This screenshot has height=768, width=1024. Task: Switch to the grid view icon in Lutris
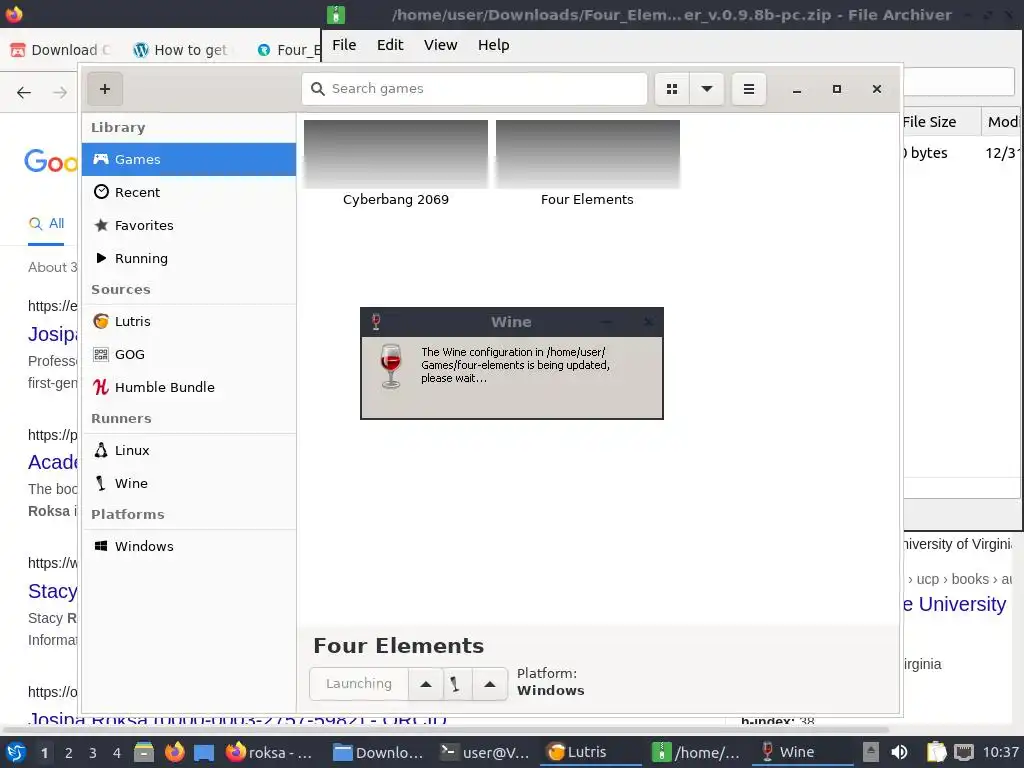pos(672,89)
